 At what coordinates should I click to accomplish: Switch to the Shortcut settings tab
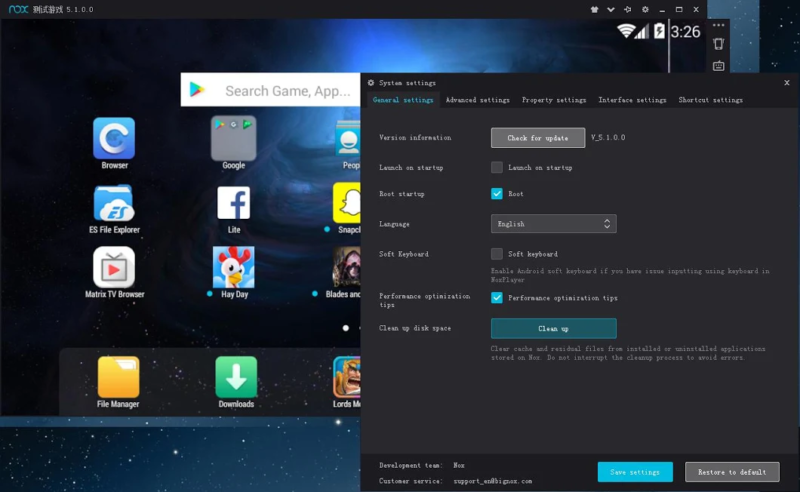pos(710,100)
